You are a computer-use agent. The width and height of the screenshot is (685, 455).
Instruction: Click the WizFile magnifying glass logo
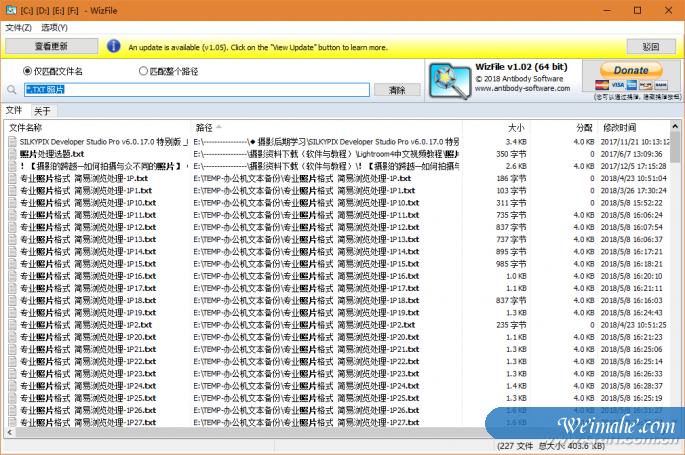coord(450,82)
